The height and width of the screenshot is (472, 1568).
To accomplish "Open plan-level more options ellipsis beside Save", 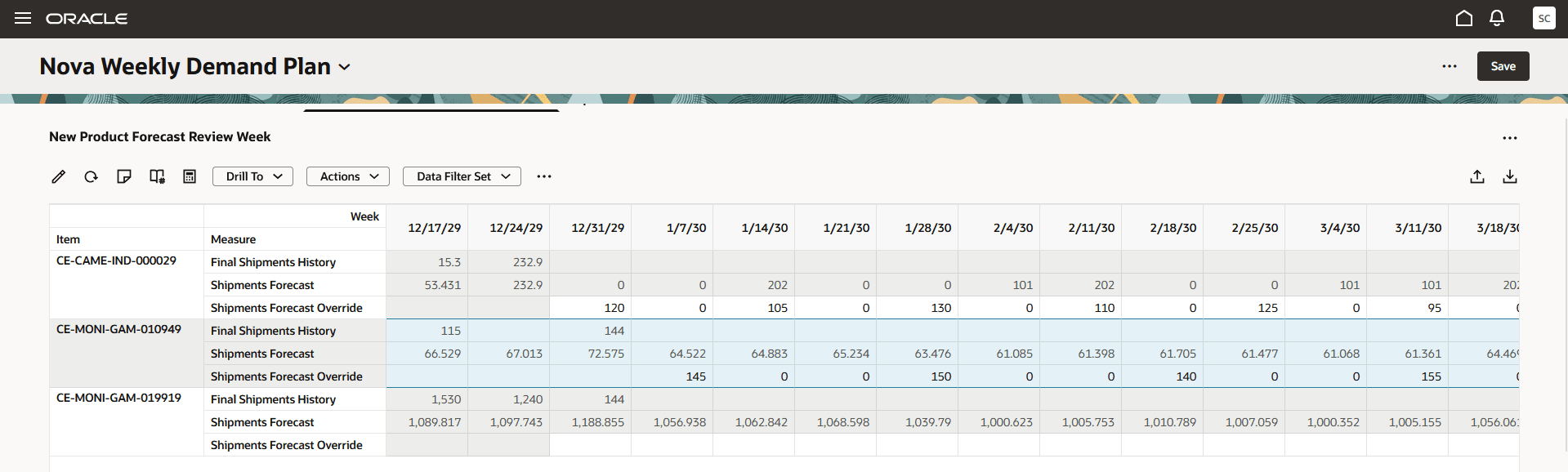I will pos(1450,66).
